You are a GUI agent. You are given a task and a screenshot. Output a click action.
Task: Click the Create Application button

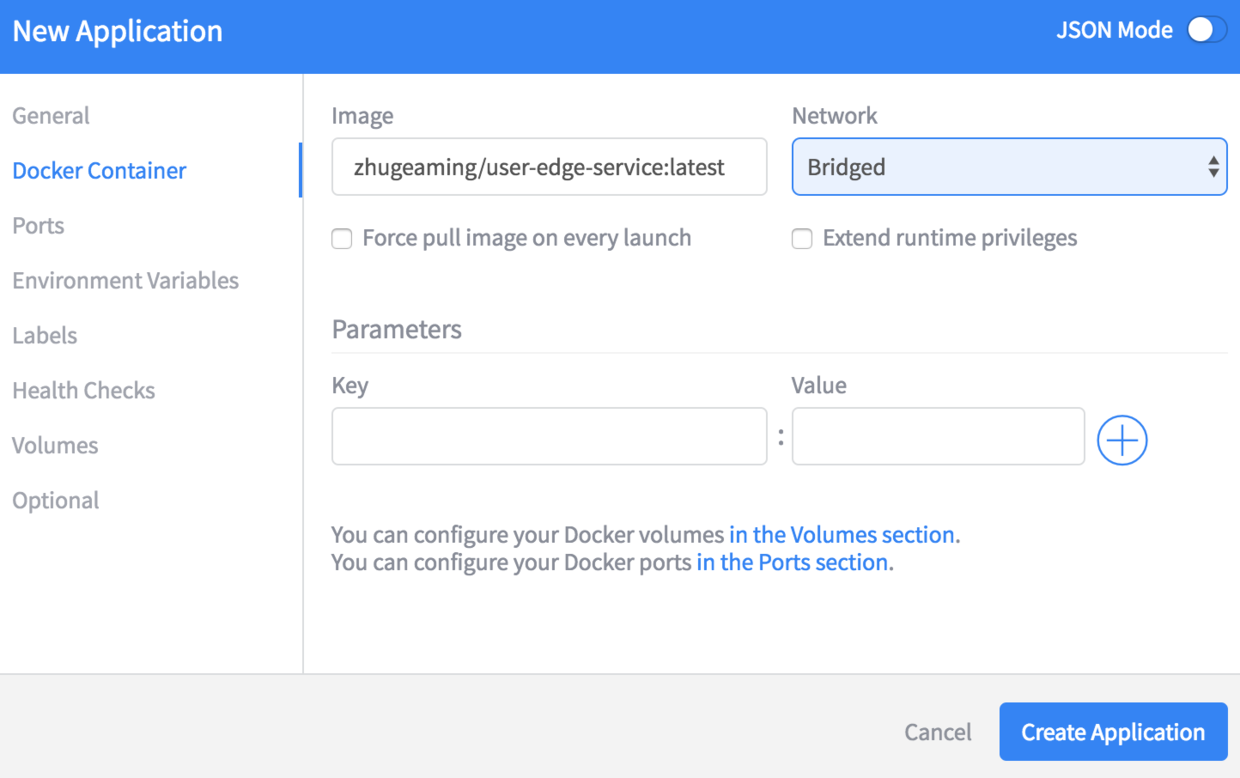(x=1112, y=732)
